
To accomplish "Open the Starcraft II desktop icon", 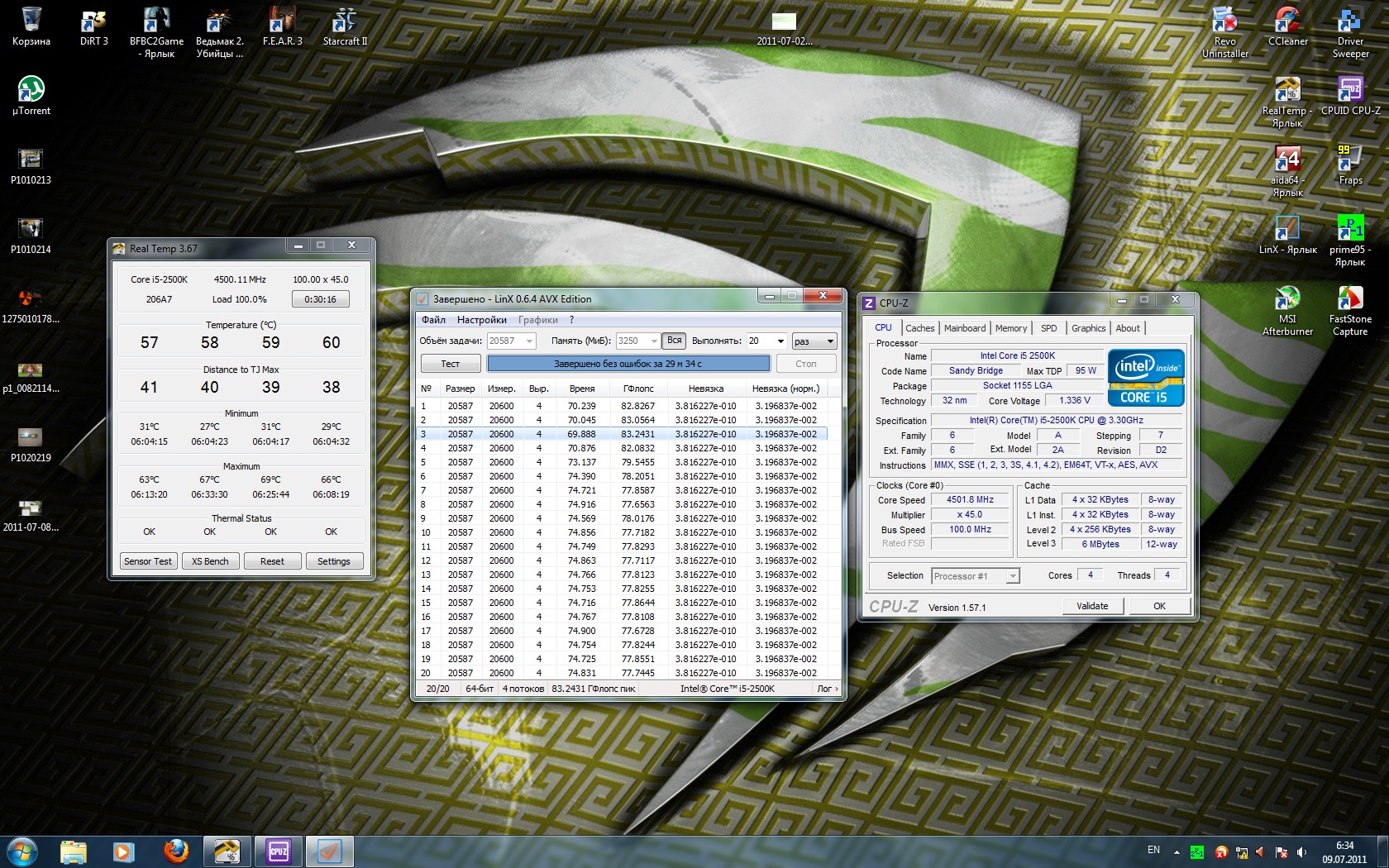I will pyautogui.click(x=345, y=26).
